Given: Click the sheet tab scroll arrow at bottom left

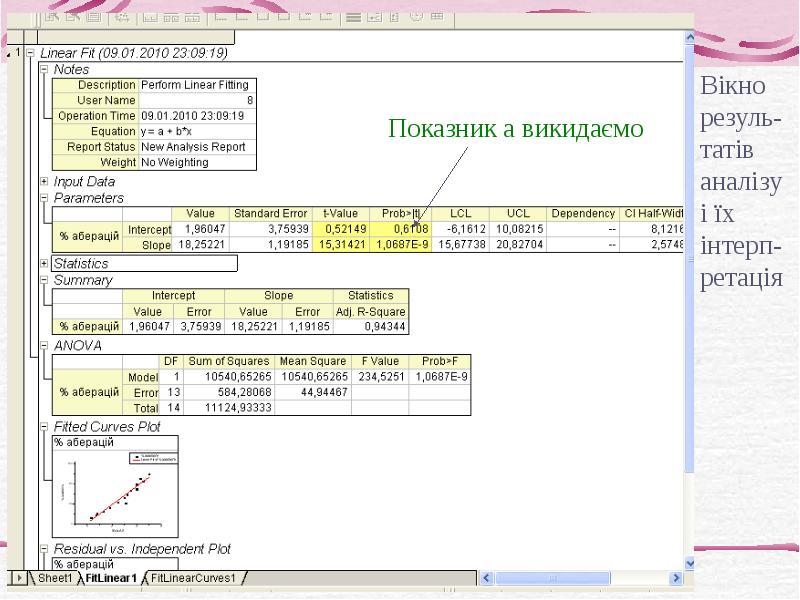Looking at the screenshot, I should coord(18,578).
